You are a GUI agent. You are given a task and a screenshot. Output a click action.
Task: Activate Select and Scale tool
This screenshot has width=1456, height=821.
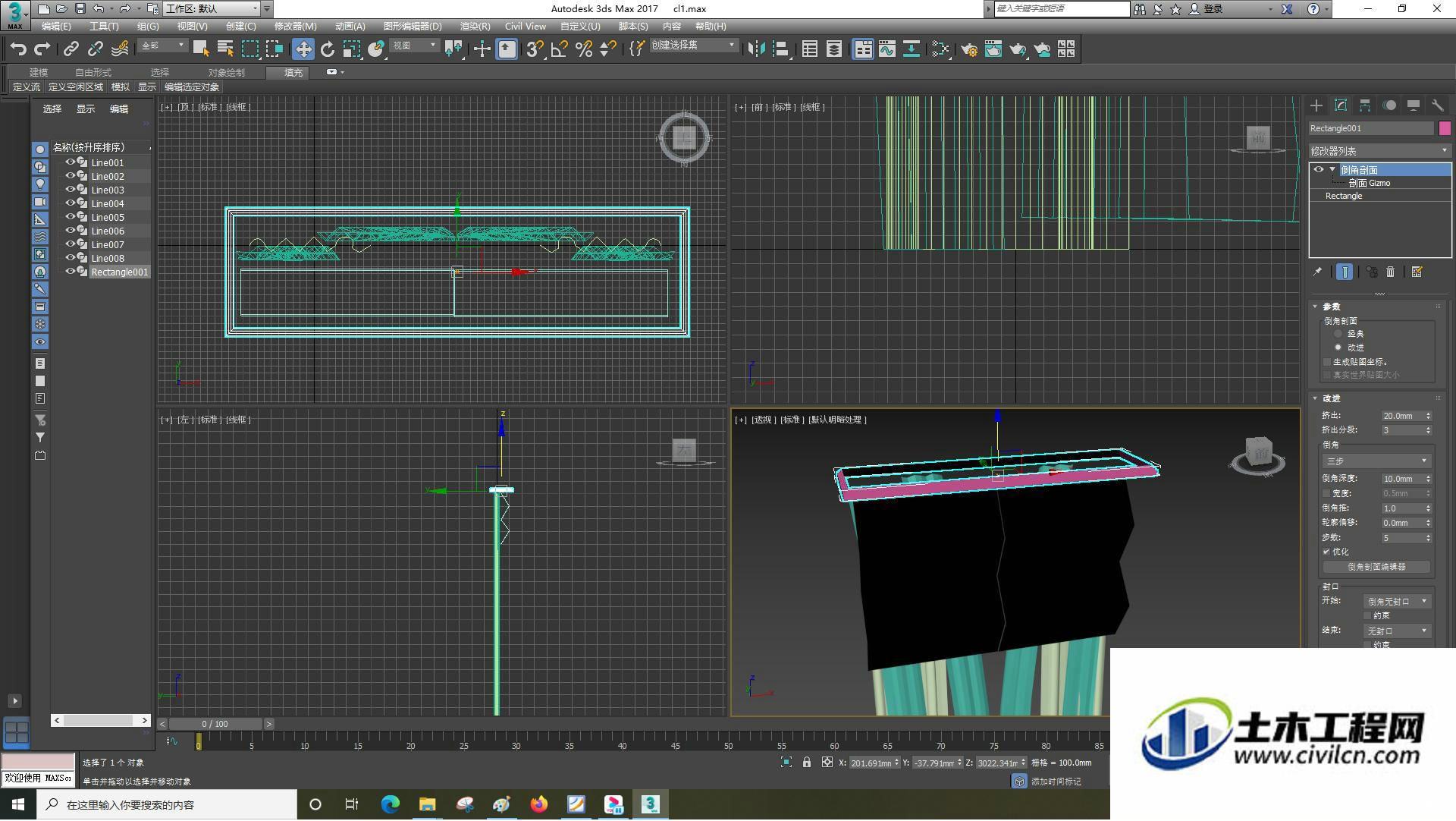pos(351,49)
